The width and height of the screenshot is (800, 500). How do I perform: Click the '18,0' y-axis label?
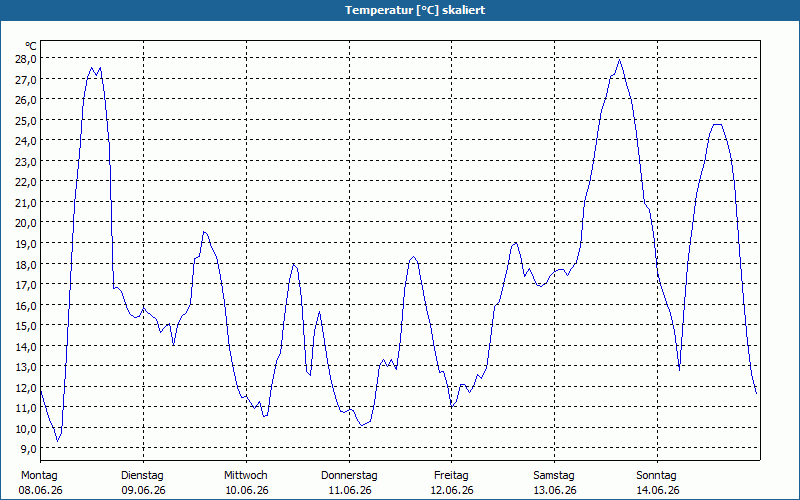pos(26,264)
